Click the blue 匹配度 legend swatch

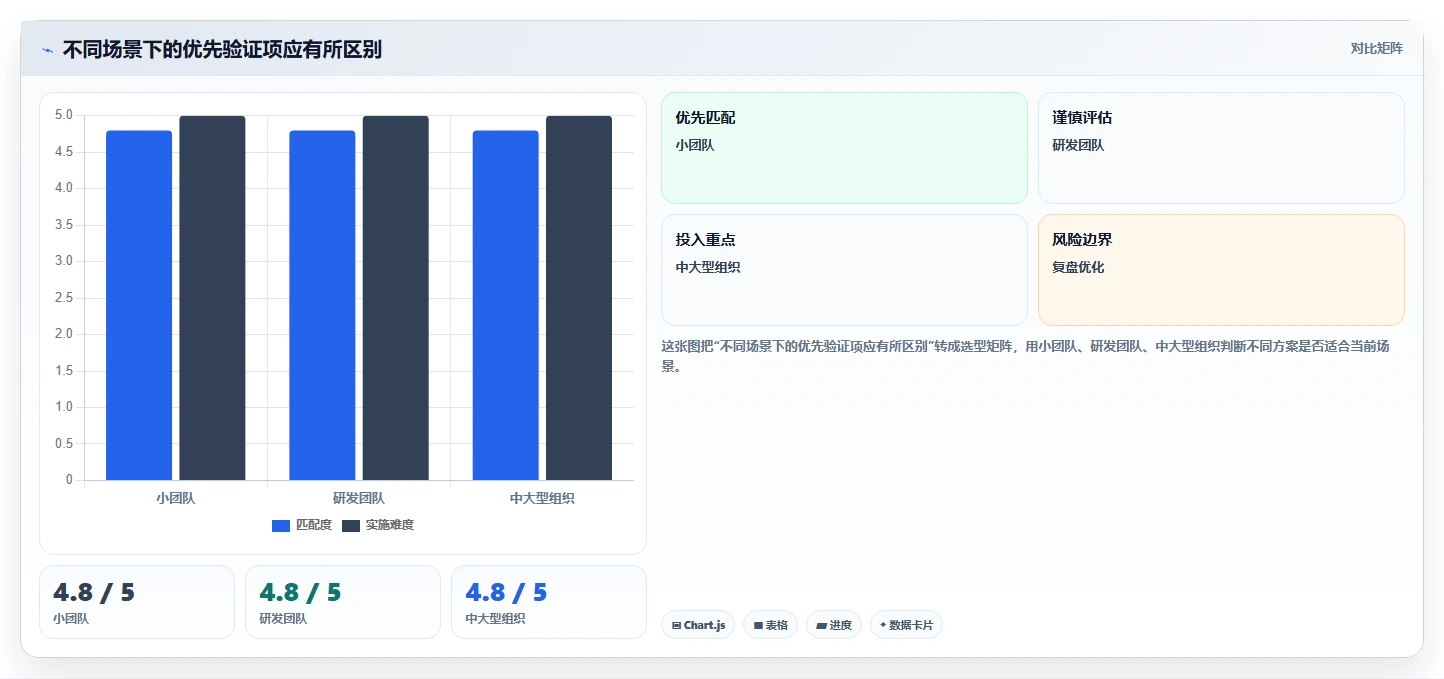tap(281, 525)
